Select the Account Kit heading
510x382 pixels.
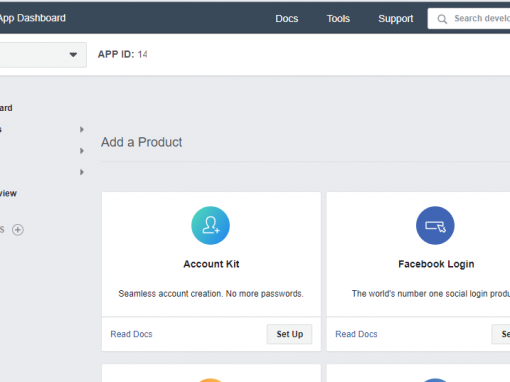(211, 264)
